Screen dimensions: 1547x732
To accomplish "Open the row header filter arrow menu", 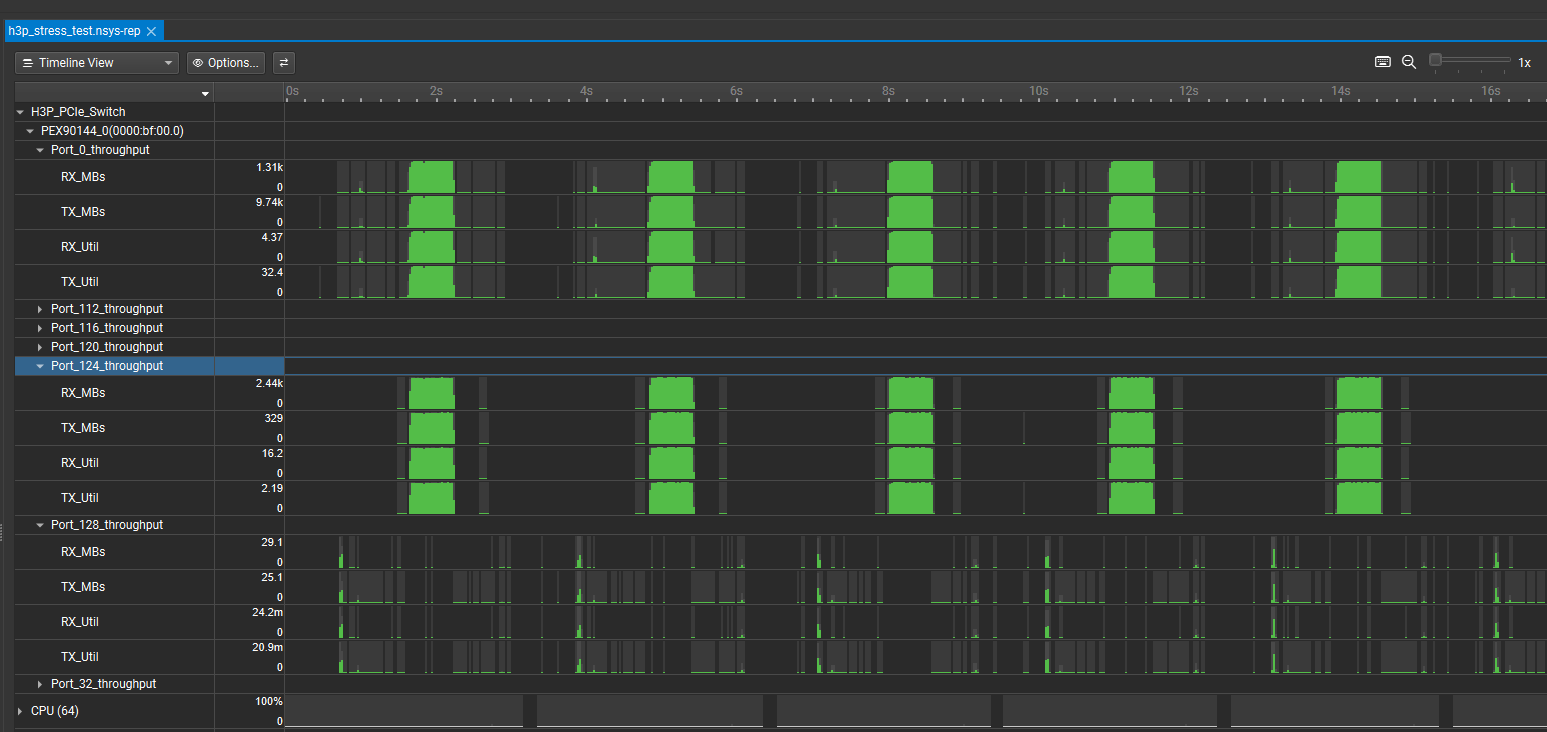I will 205,93.
